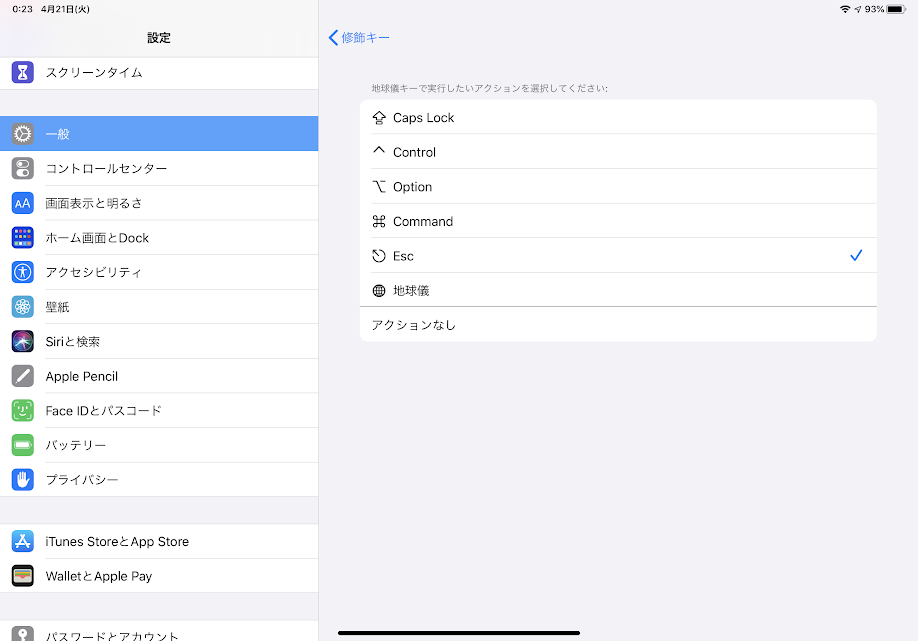Open the AA display and brightness icon

[x=23, y=203]
